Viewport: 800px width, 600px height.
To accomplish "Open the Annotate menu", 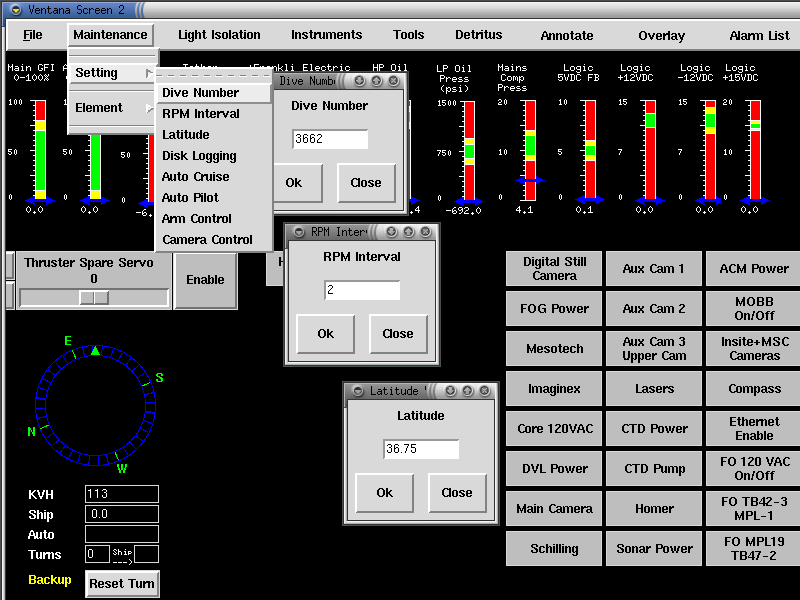I will pos(567,35).
